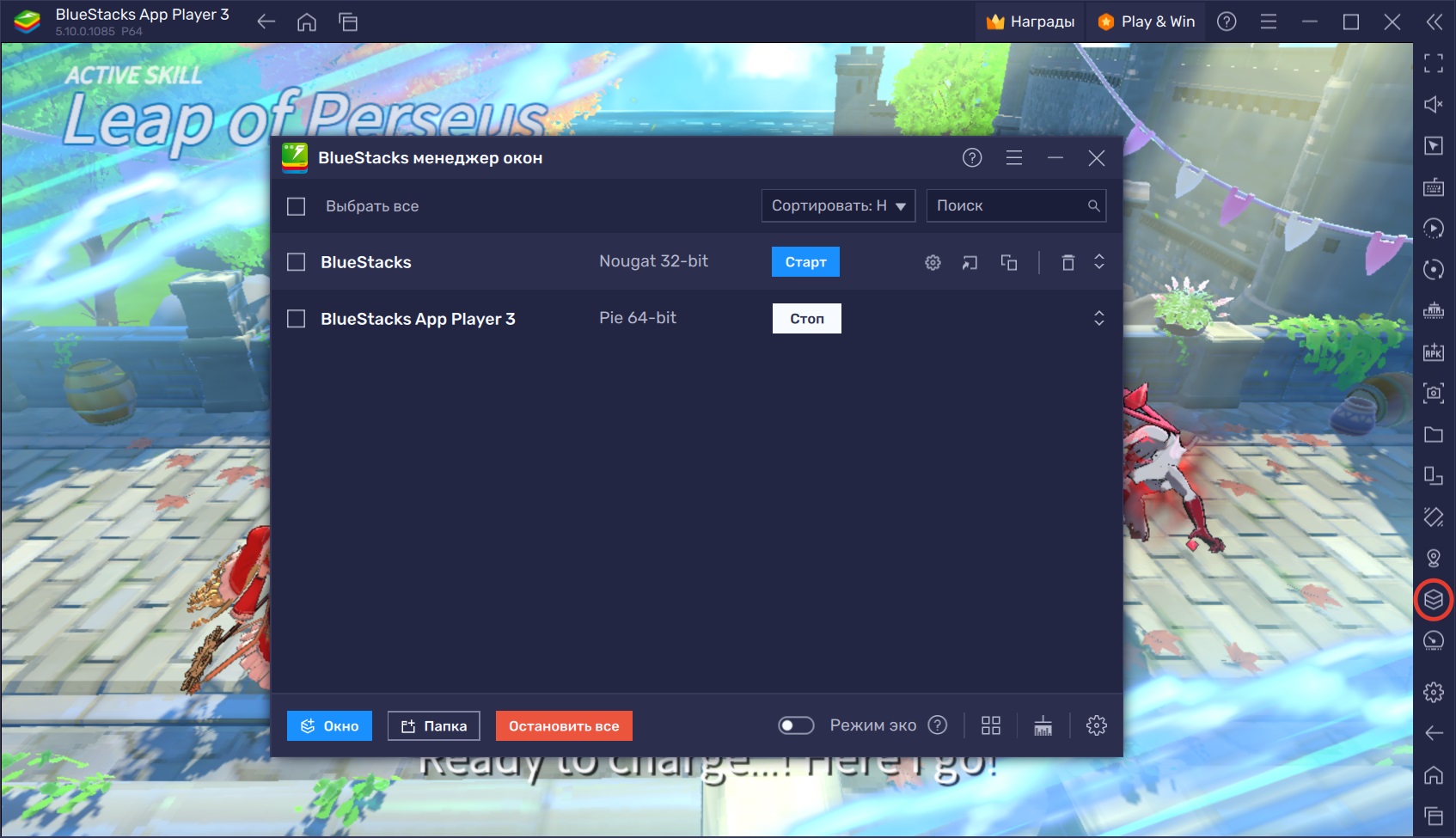This screenshot has height=838, width=1456.
Task: Open keyboard controls icon in the sidebar
Action: (x=1433, y=187)
